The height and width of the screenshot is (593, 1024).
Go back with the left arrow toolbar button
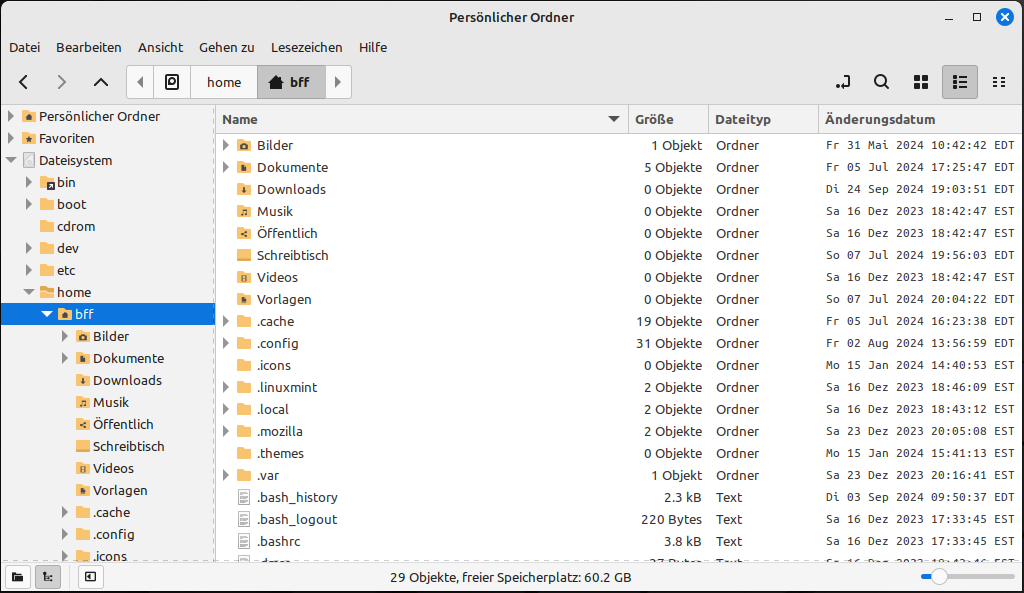click(x=24, y=82)
